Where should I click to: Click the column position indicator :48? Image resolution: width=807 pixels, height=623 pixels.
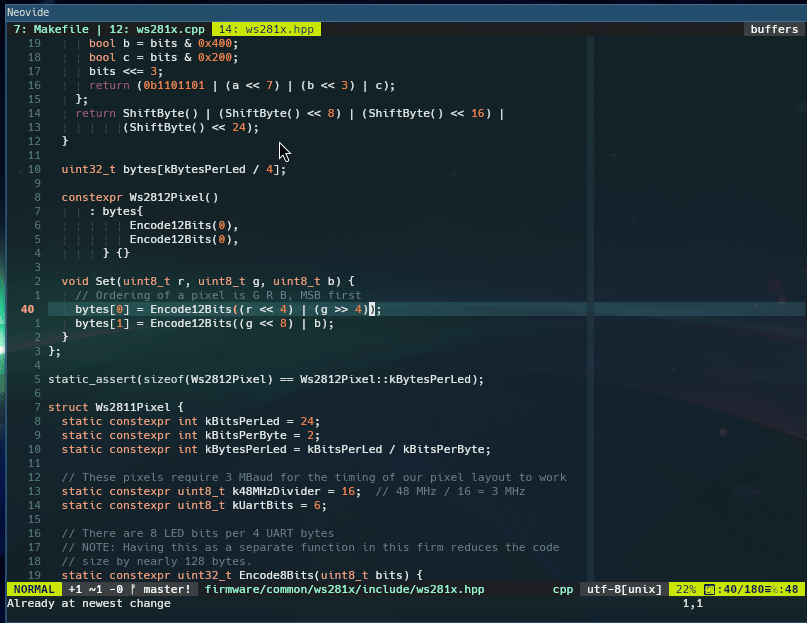(788, 589)
